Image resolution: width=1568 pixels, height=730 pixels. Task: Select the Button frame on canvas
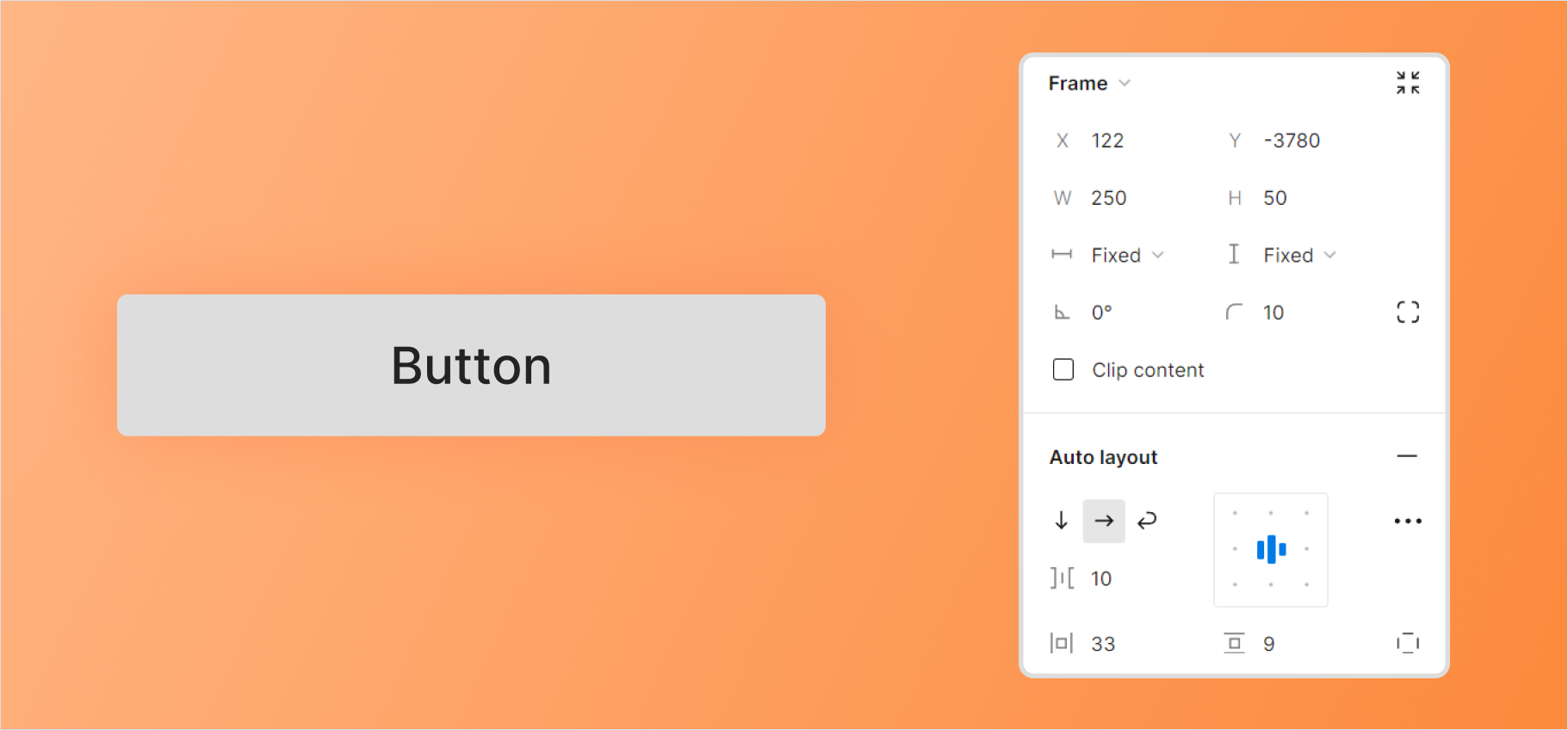[471, 365]
